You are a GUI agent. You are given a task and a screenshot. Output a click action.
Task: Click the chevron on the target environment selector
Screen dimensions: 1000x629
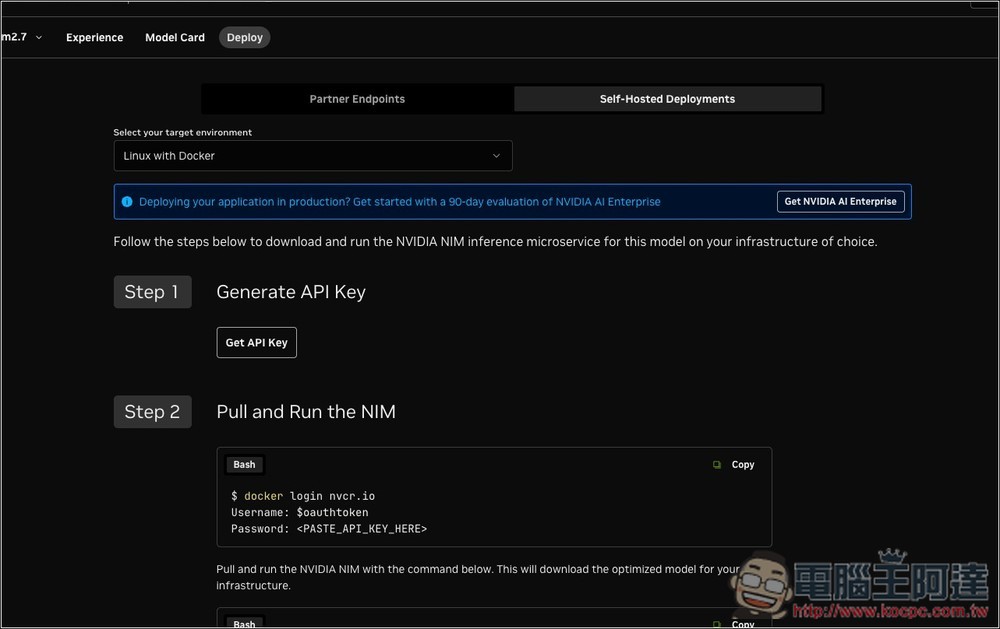pos(496,156)
